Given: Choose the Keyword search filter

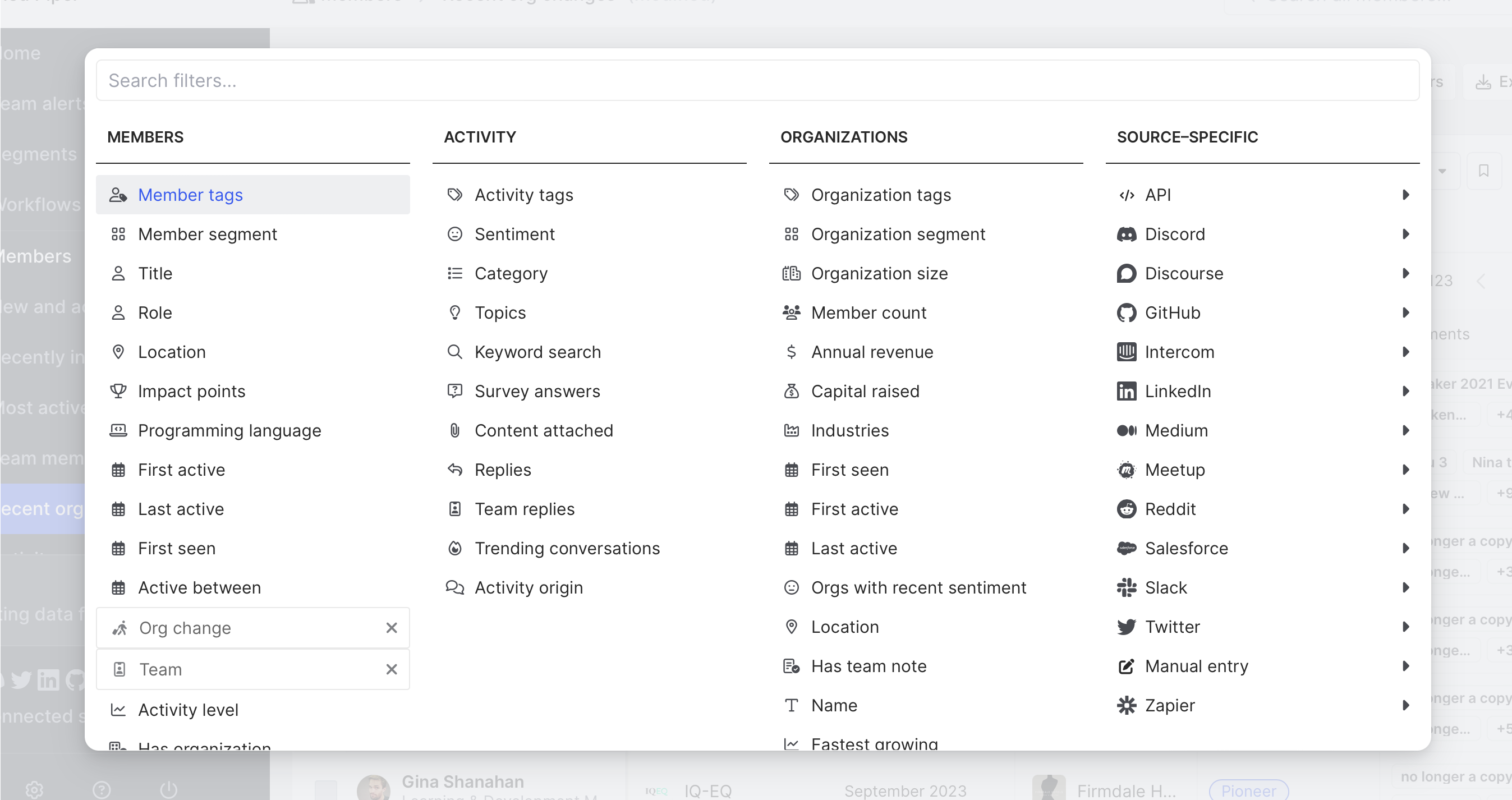Looking at the screenshot, I should pyautogui.click(x=537, y=352).
